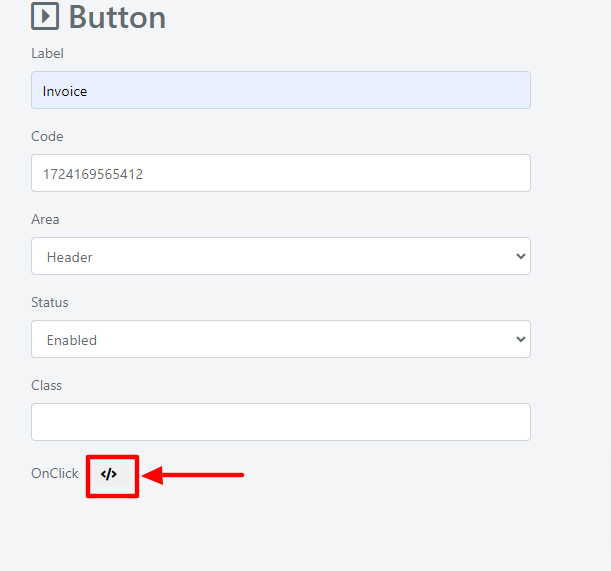Click the chevron arrow in Status select
This screenshot has height=571, width=611.
point(521,339)
